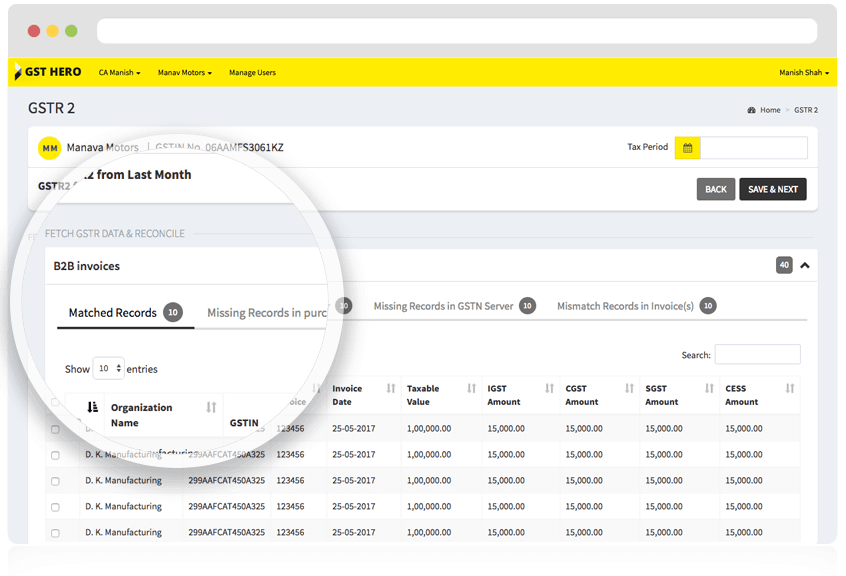Screen dimensions: 846x576
Task: Switch to Mismatch Records in Invoice(s) tab
Action: click(x=636, y=306)
